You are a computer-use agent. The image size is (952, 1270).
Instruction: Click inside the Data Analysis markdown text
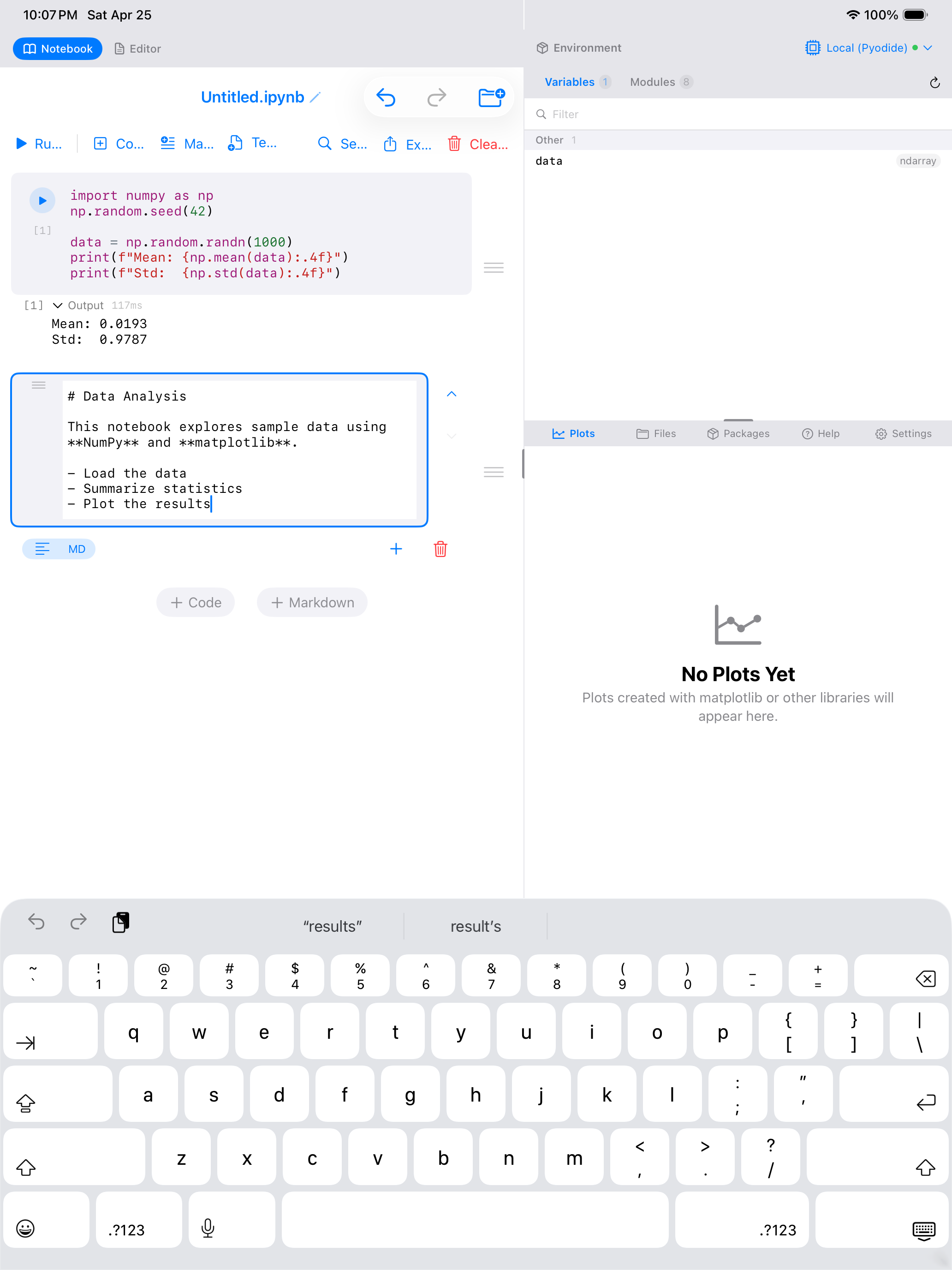point(239,449)
